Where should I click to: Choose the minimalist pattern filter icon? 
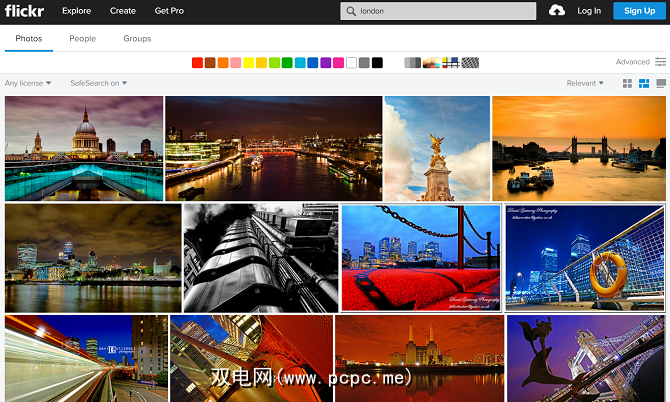pos(450,63)
